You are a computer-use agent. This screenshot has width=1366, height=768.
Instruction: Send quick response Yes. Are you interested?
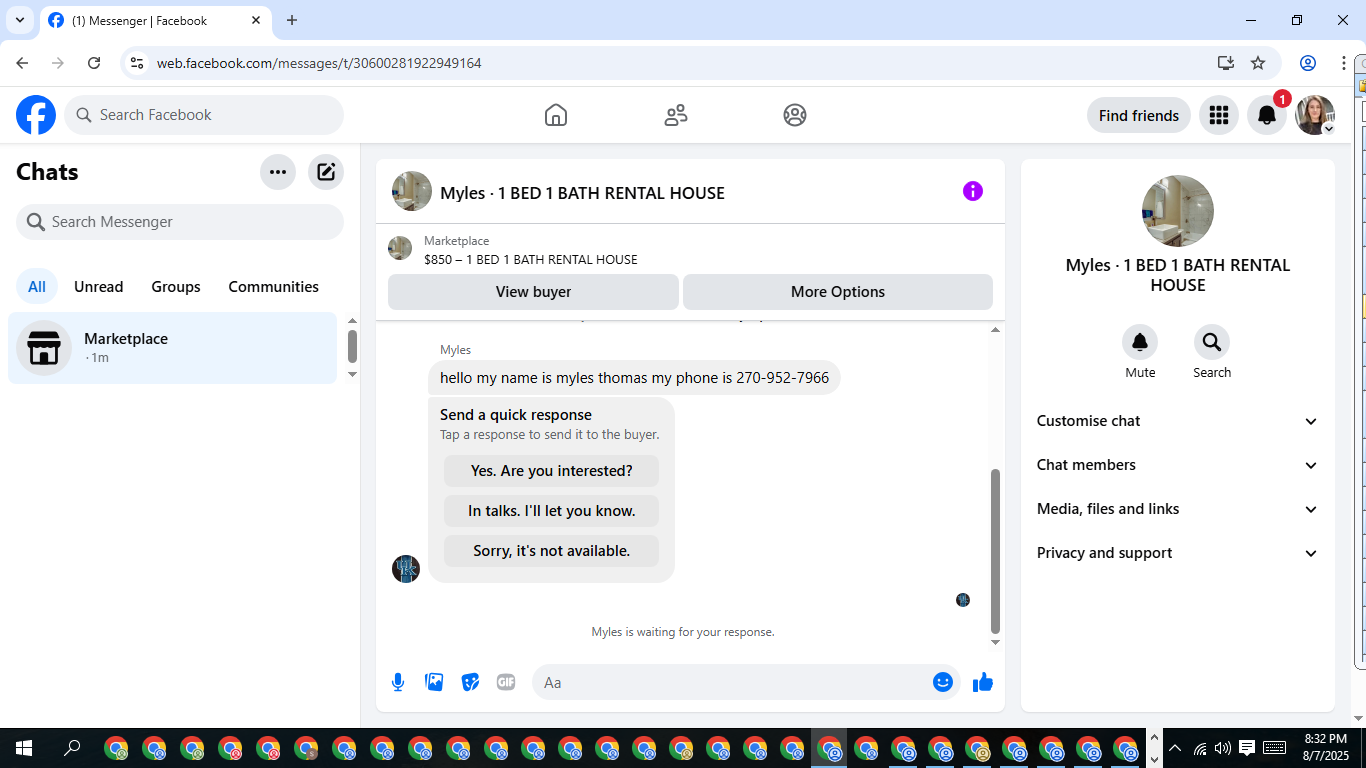(x=552, y=471)
